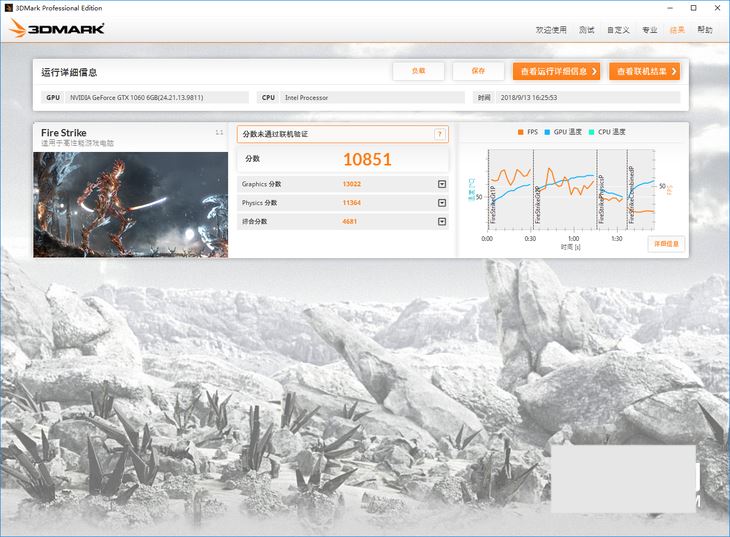Open the 欢迎使用 tab
Viewport: 730px width, 537px height.
(551, 30)
